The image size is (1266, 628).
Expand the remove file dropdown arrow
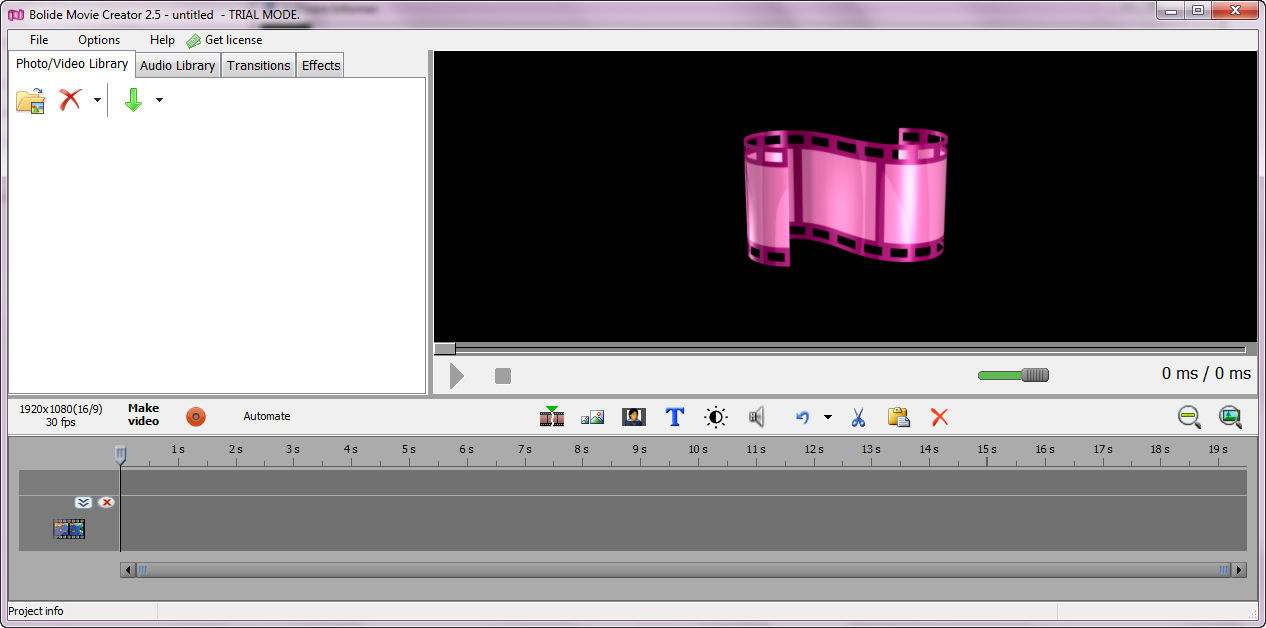pyautogui.click(x=97, y=100)
